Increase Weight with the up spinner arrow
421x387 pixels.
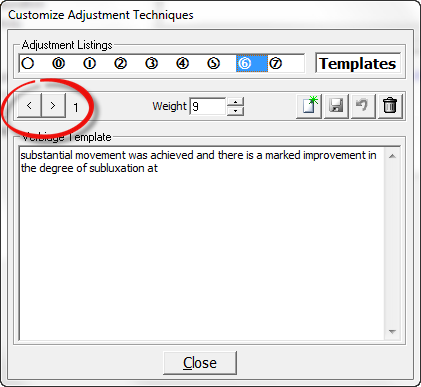(236, 102)
